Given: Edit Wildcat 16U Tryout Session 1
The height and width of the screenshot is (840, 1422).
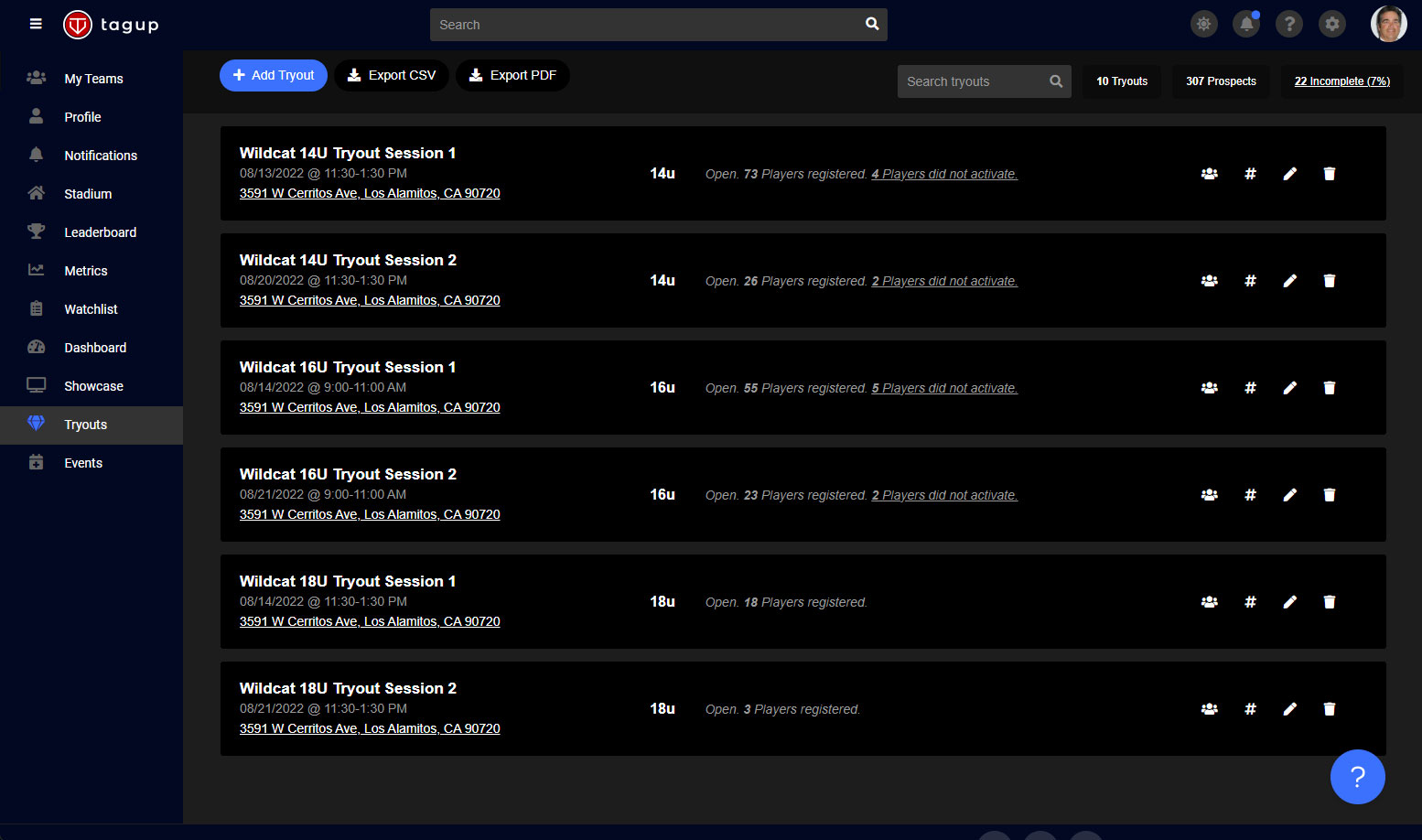Looking at the screenshot, I should pos(1289,388).
